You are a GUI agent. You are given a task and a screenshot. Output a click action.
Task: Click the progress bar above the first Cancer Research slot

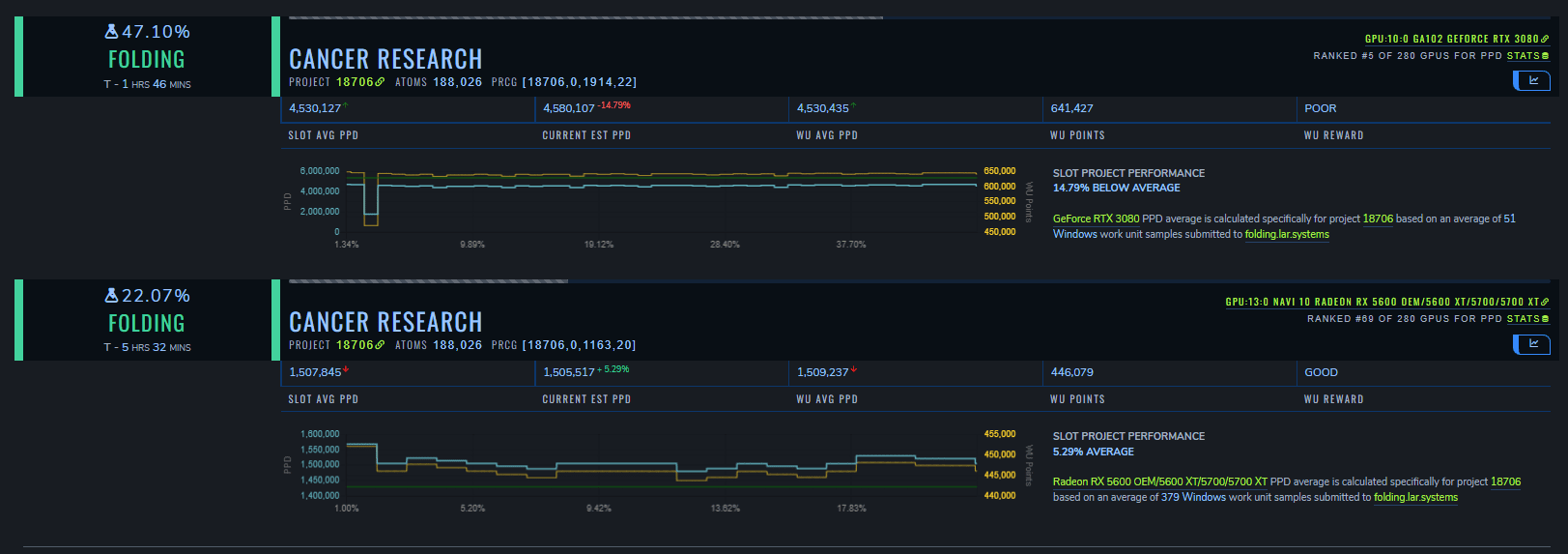pos(585,17)
